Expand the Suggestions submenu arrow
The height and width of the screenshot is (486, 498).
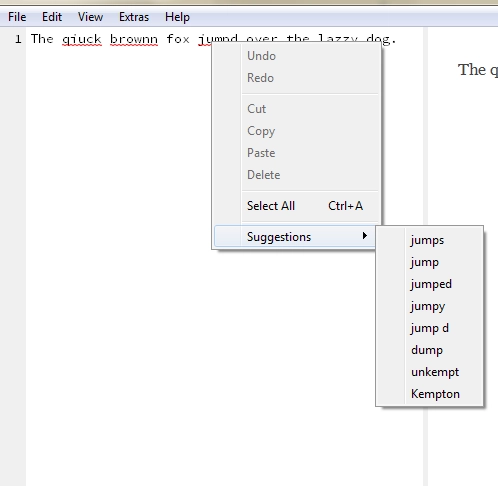click(x=365, y=236)
